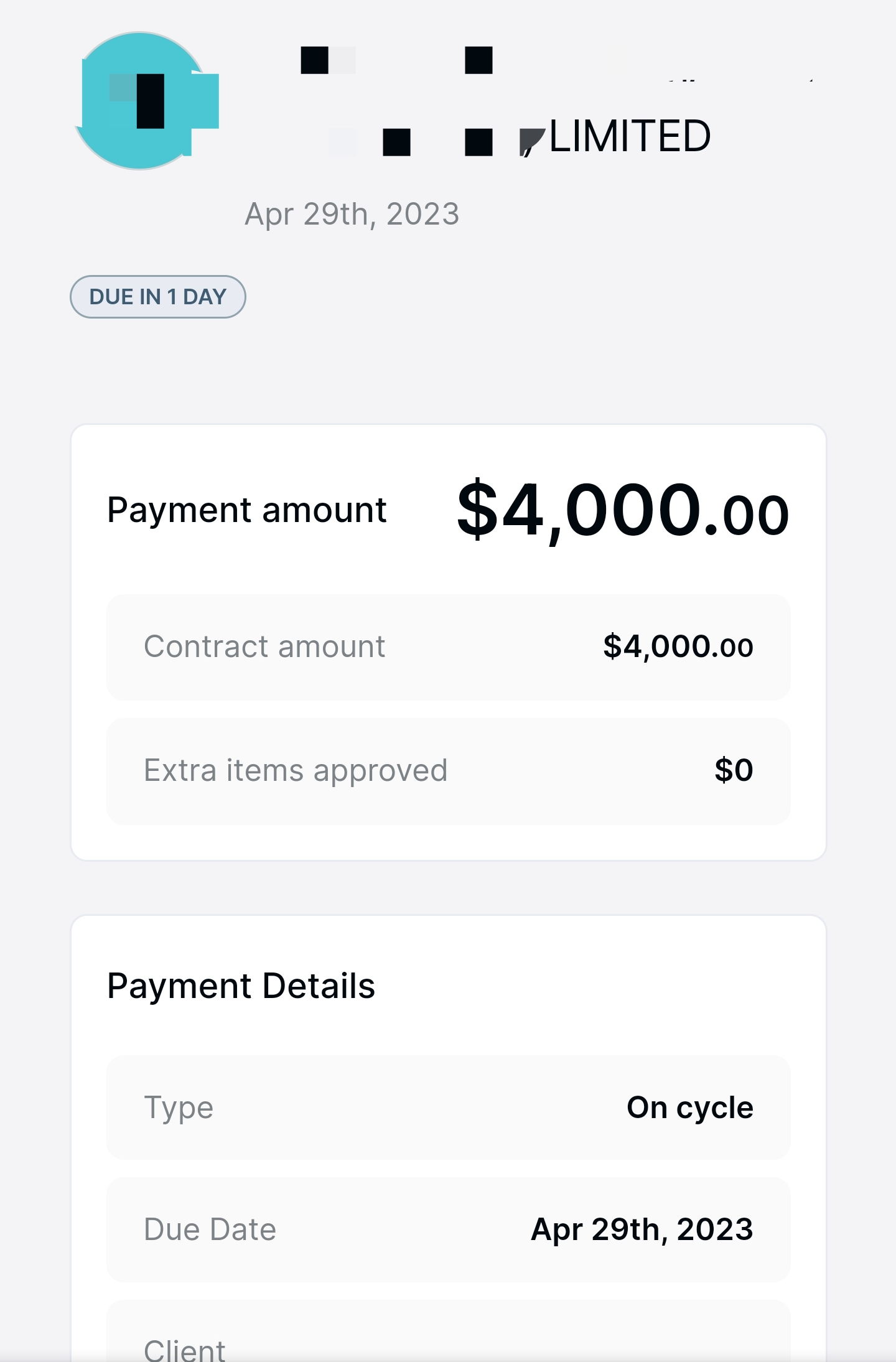Click the On cycle type value
This screenshot has width=896, height=1362.
click(x=689, y=1108)
